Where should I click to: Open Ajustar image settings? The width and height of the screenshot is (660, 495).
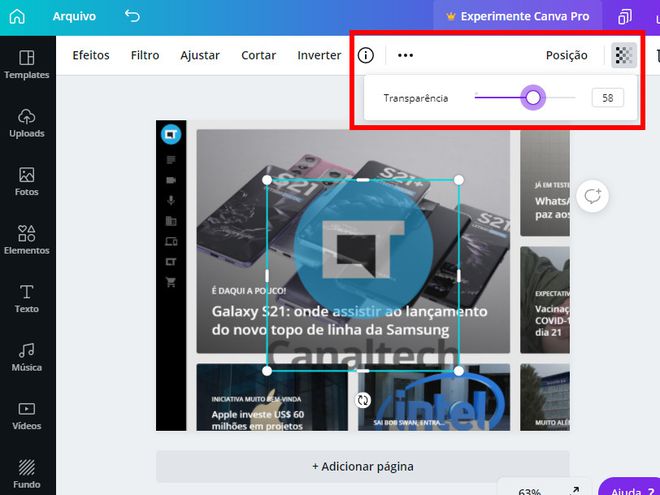click(x=200, y=55)
